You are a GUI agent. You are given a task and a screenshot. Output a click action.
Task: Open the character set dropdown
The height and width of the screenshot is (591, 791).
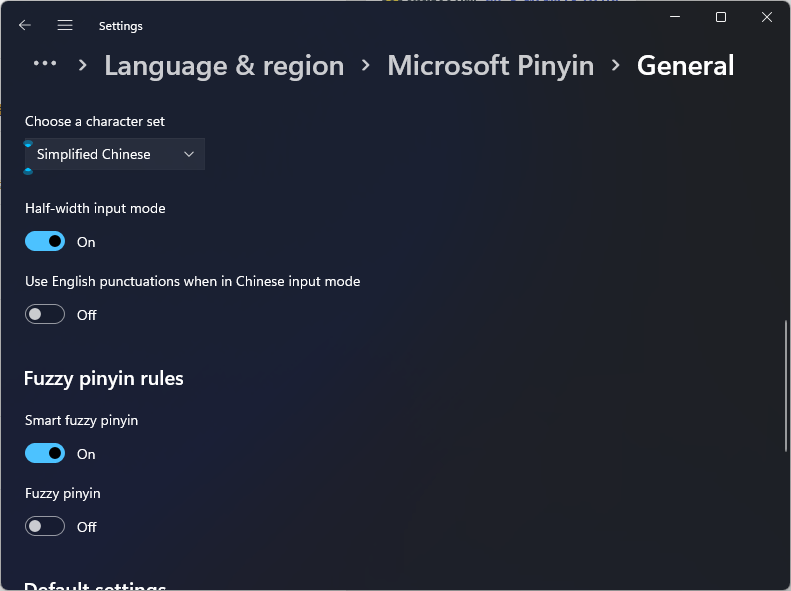pyautogui.click(x=114, y=154)
